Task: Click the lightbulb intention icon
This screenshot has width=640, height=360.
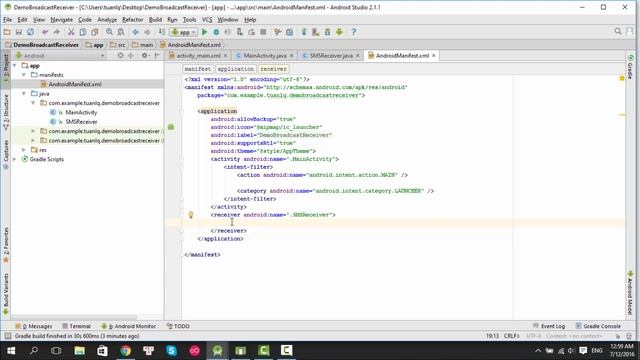Action: (191, 215)
